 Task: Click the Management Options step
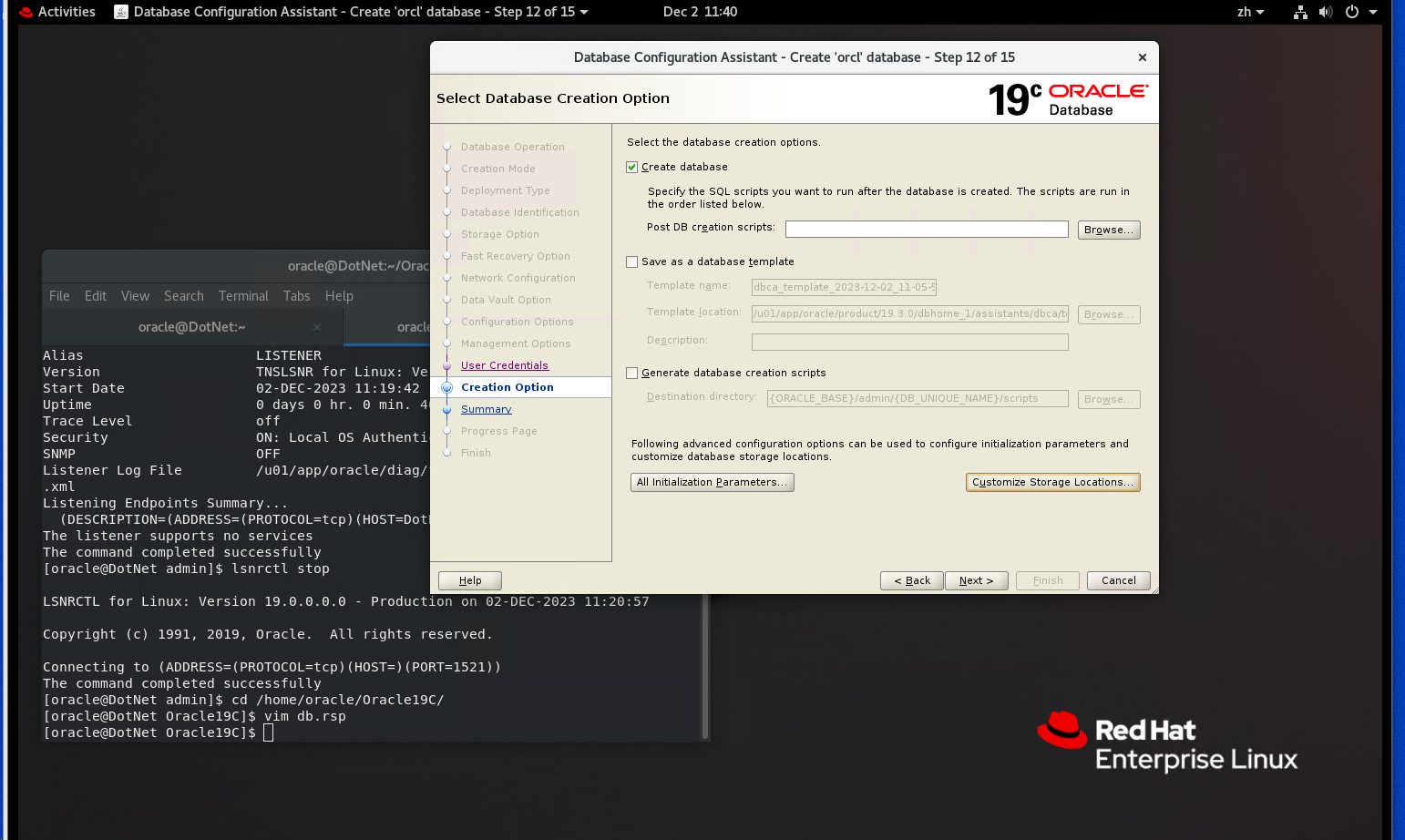(516, 344)
